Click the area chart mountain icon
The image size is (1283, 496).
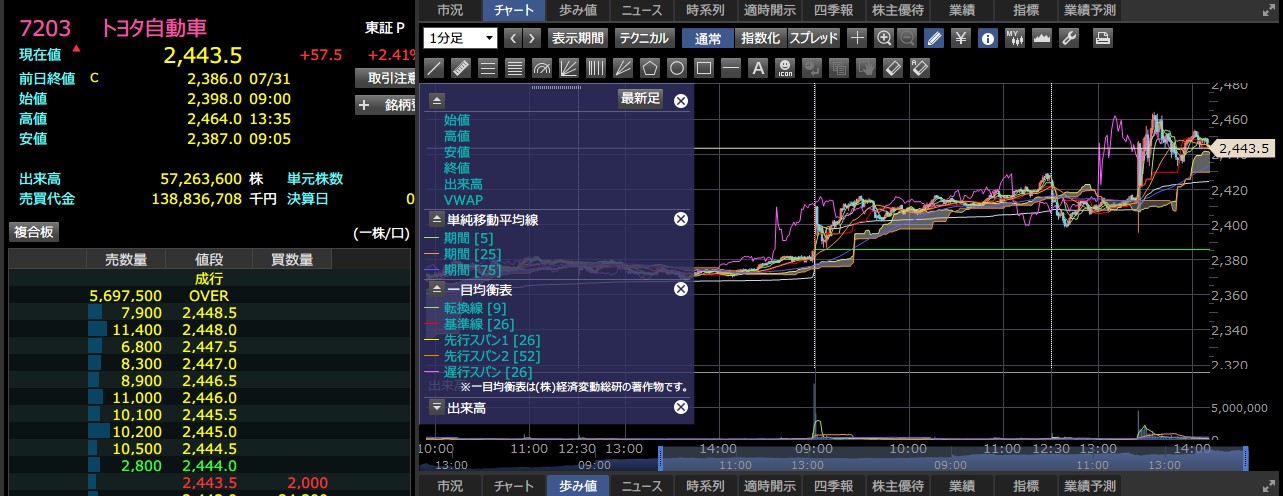[x=1041, y=39]
